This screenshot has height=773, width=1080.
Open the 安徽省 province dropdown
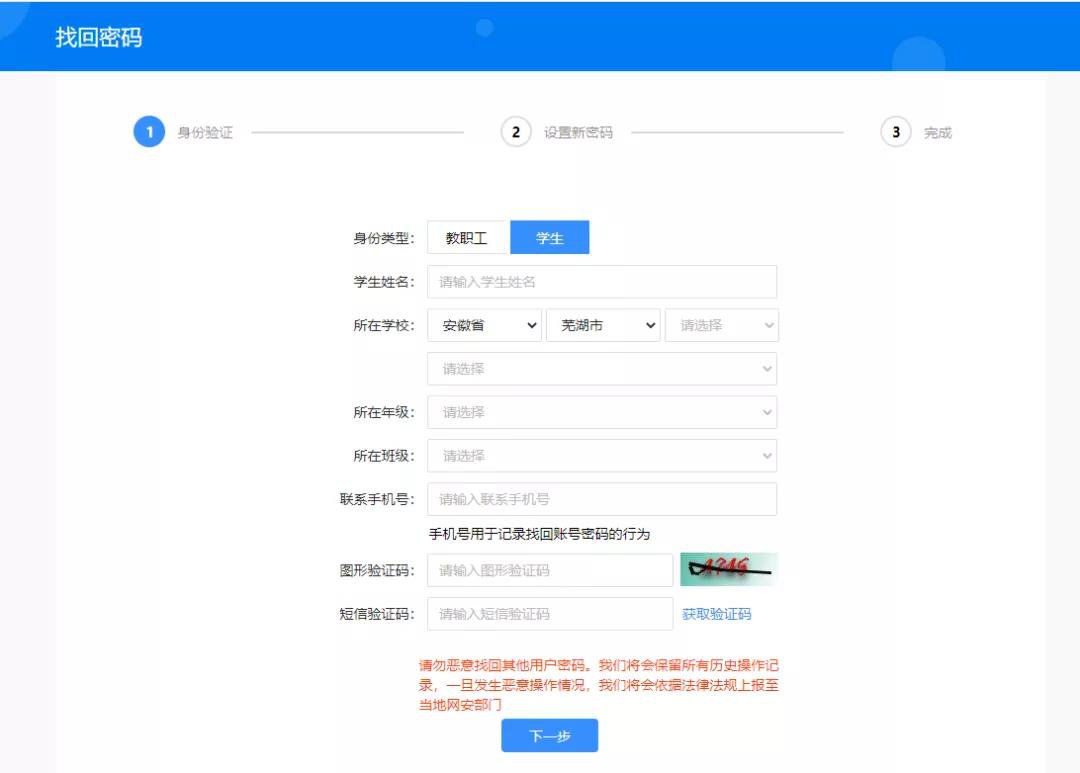click(484, 325)
